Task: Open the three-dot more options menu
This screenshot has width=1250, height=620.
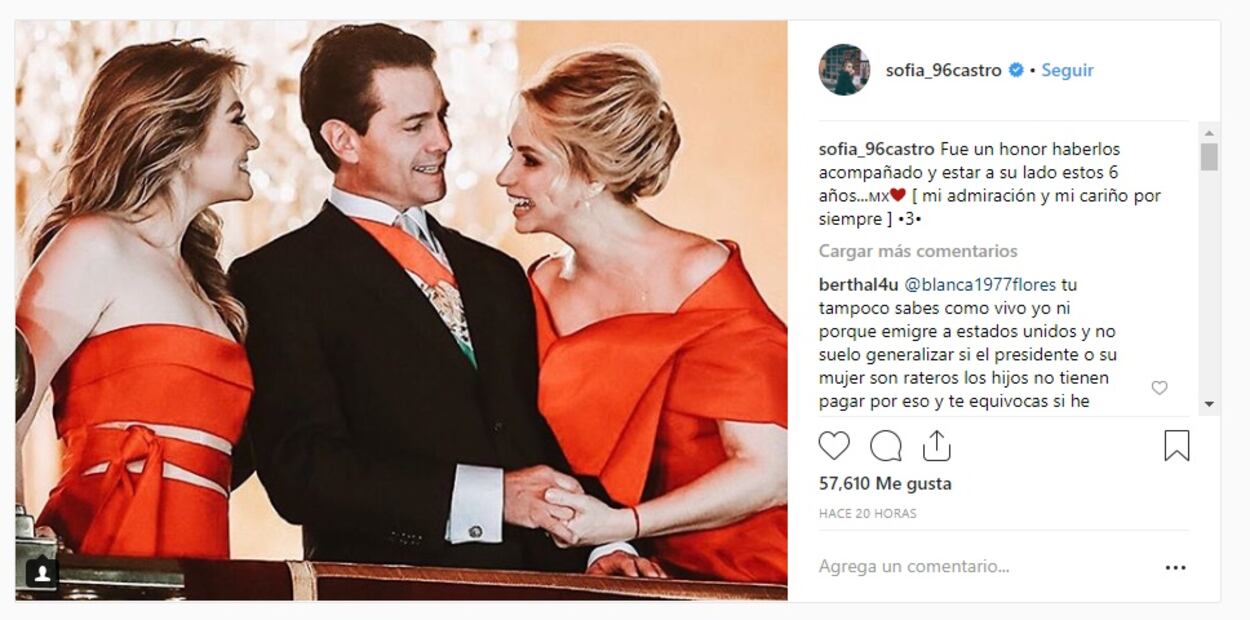Action: [1175, 567]
